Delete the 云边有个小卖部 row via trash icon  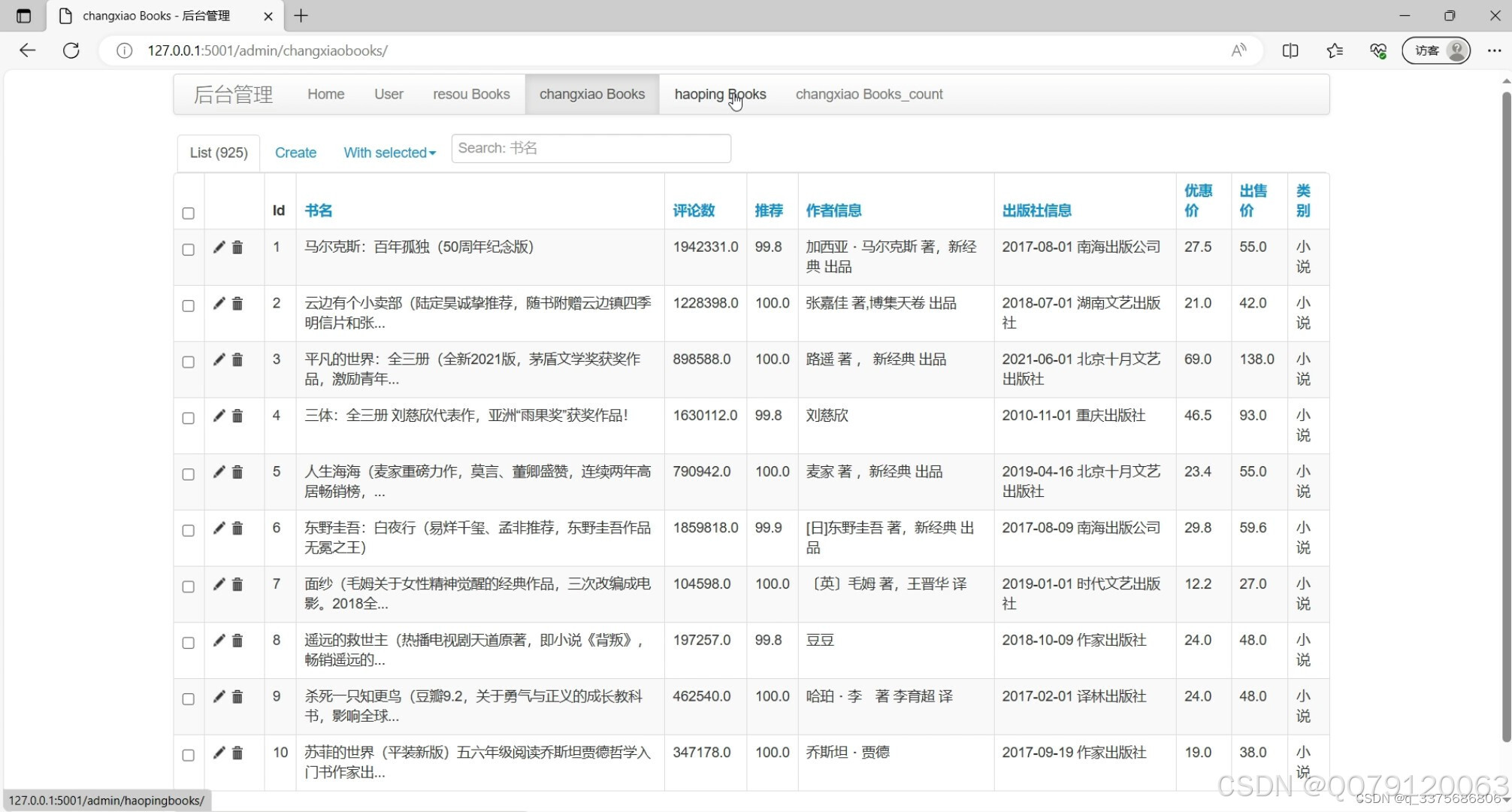[x=237, y=304]
